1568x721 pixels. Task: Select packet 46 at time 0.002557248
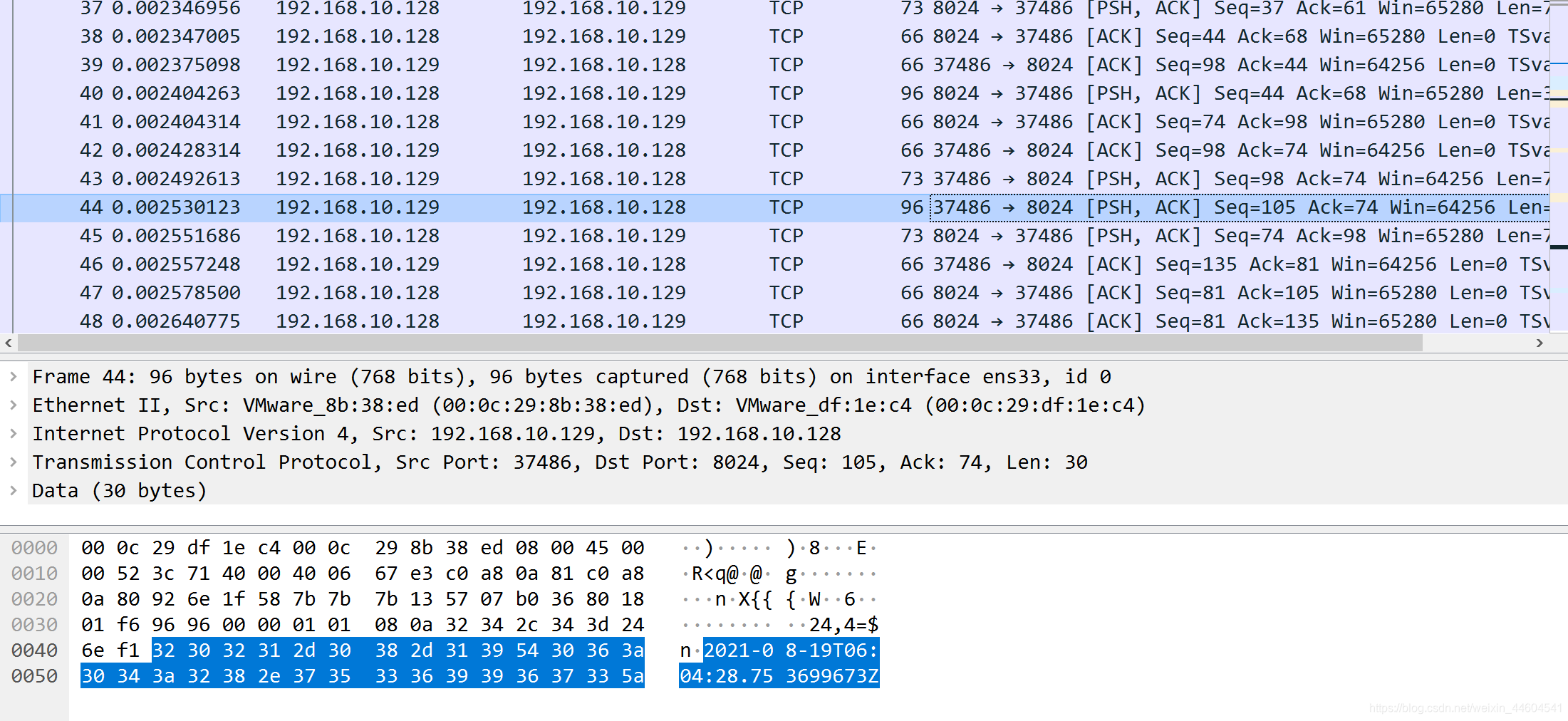tap(775, 264)
